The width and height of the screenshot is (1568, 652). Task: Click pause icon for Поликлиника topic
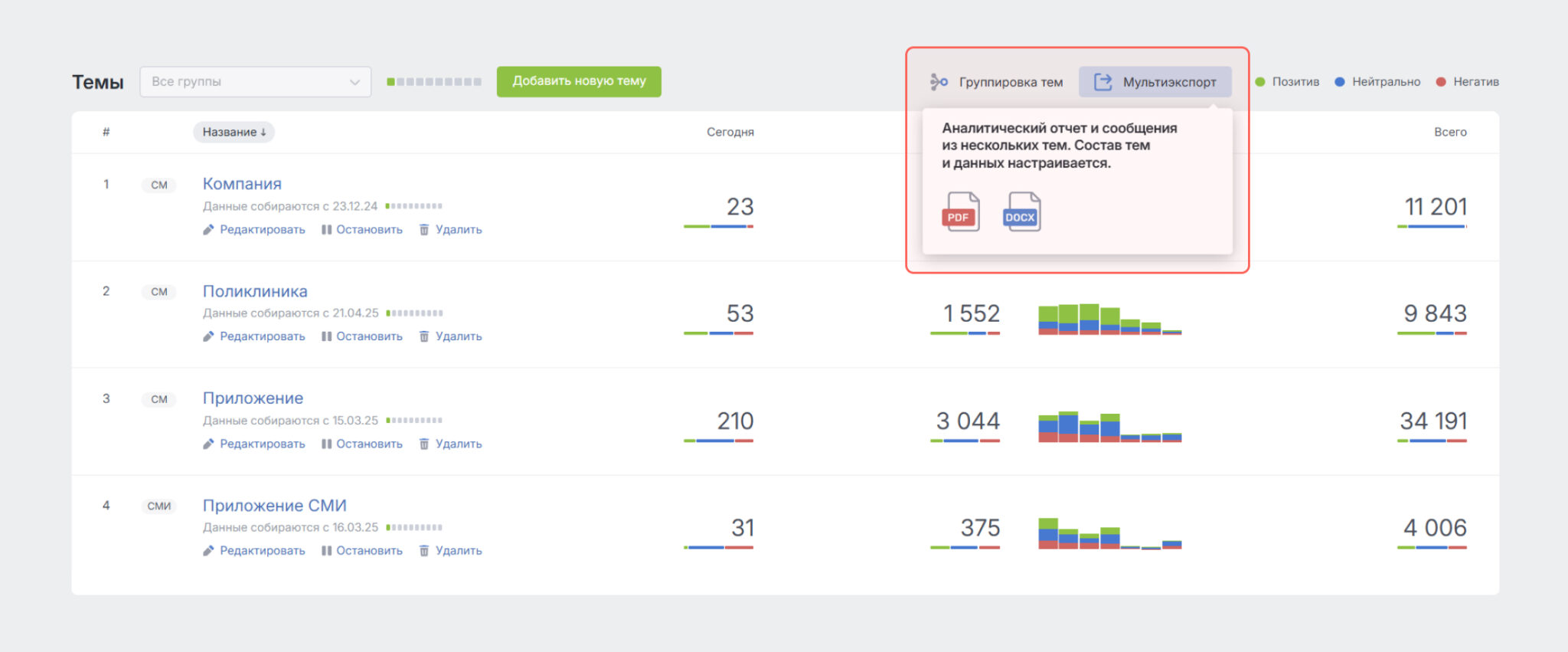(326, 336)
